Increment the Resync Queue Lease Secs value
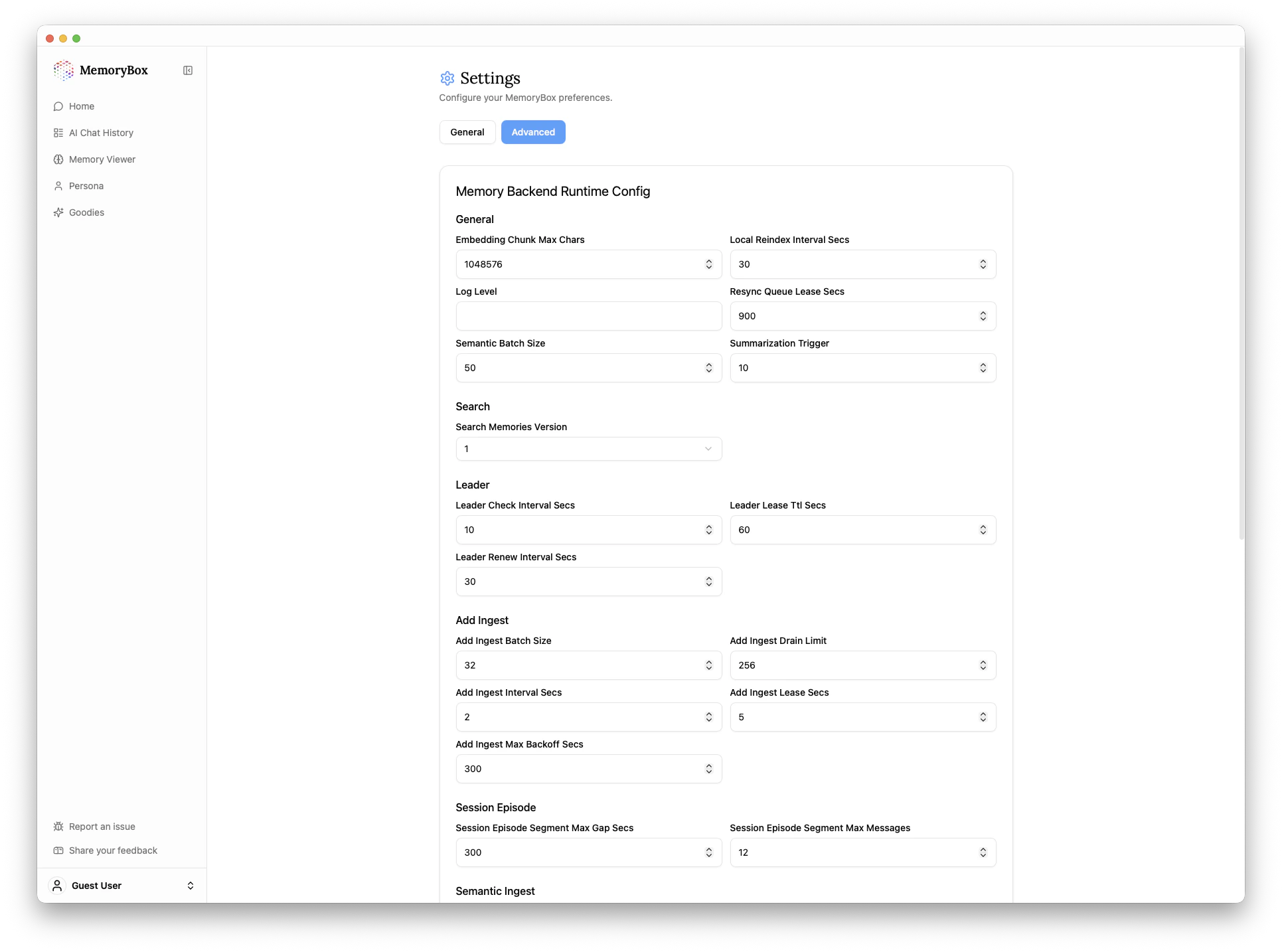Screen dimensions: 1282x952 coord(984,313)
